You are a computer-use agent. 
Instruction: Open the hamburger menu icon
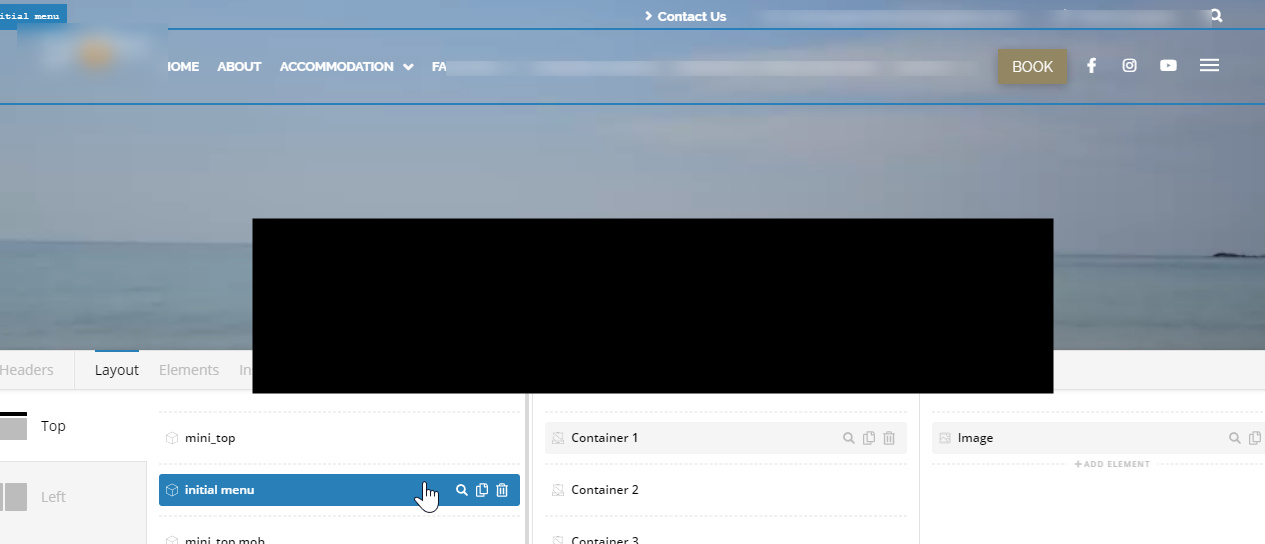tap(1209, 66)
